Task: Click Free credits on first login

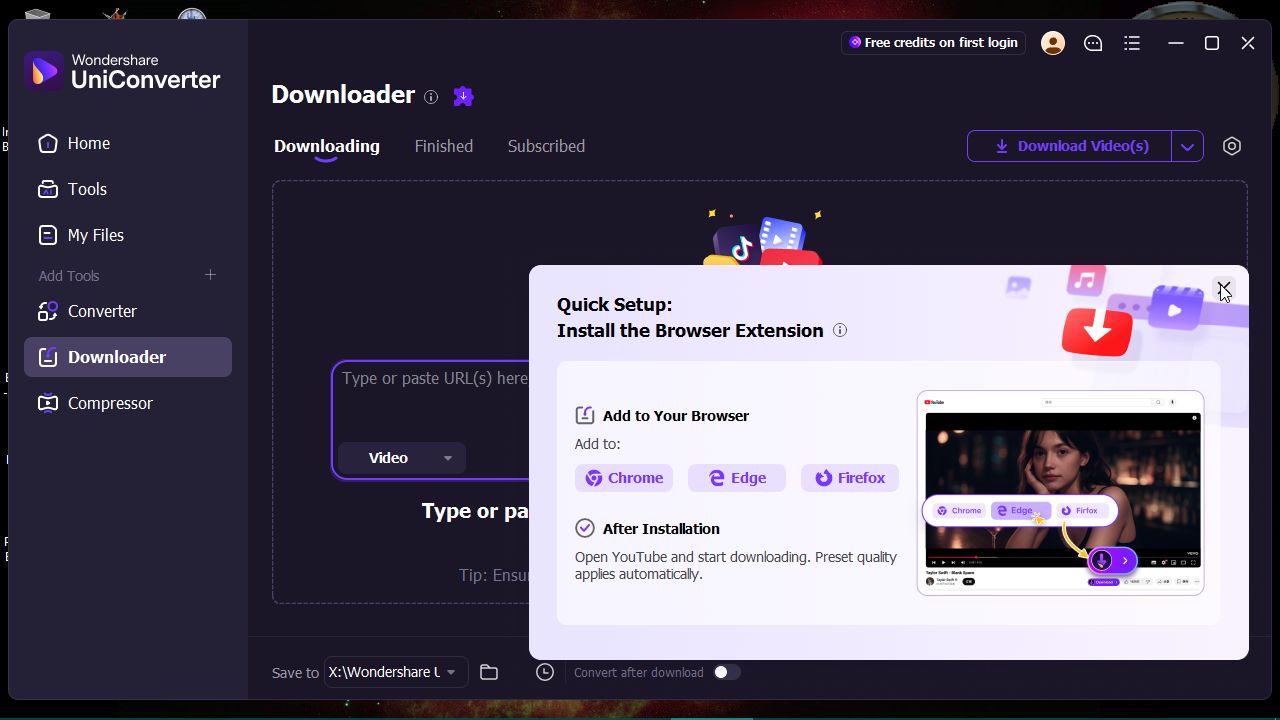Action: tap(933, 43)
